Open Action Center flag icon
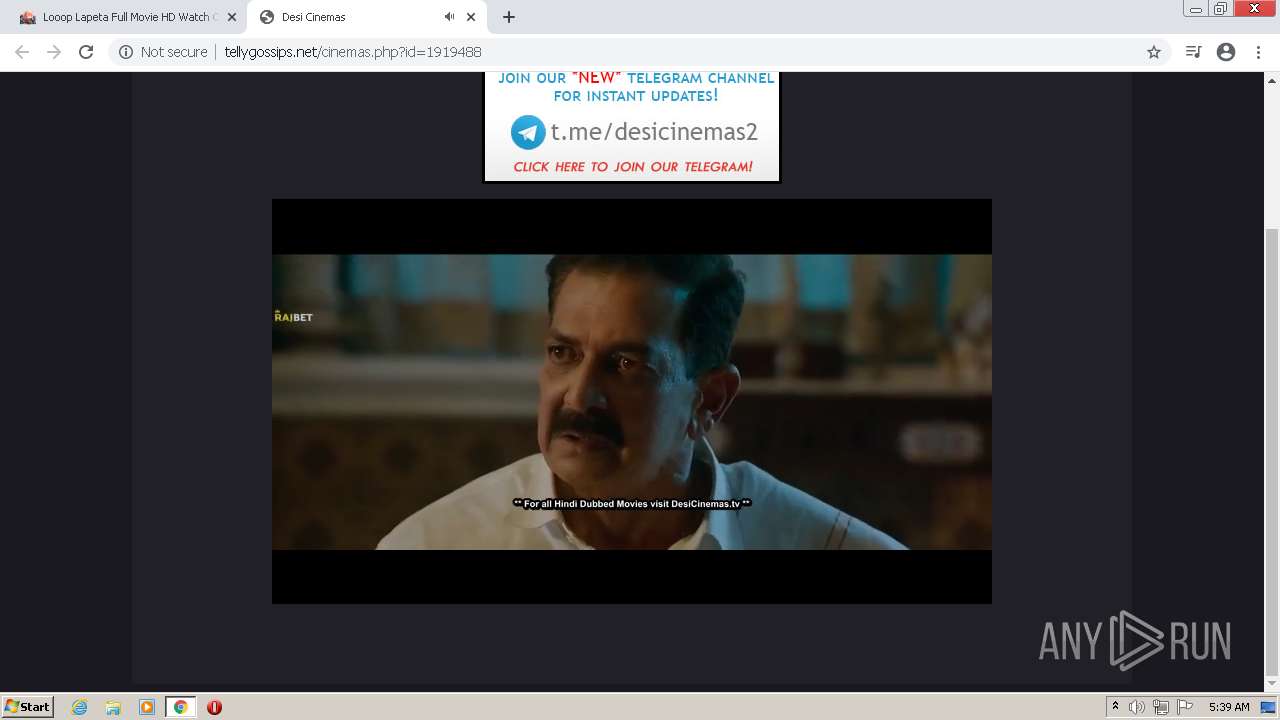Viewport: 1280px width, 720px height. [x=1185, y=707]
